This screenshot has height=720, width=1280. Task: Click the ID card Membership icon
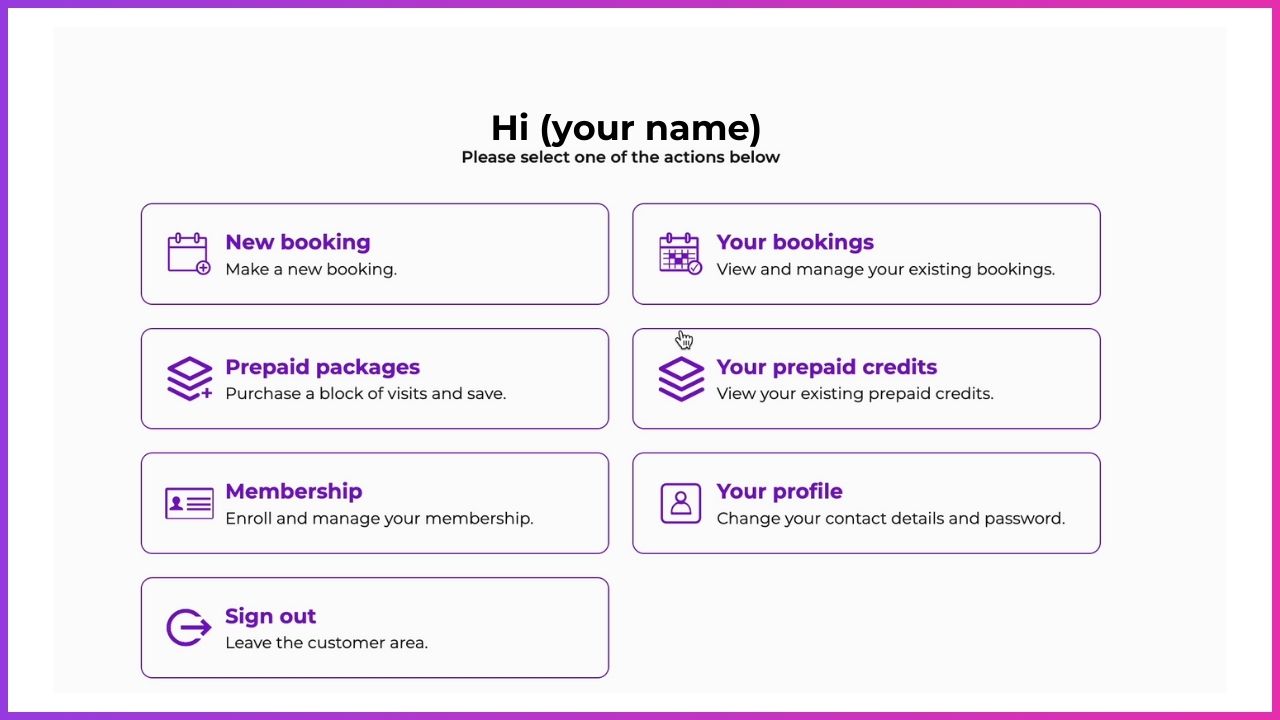[189, 503]
